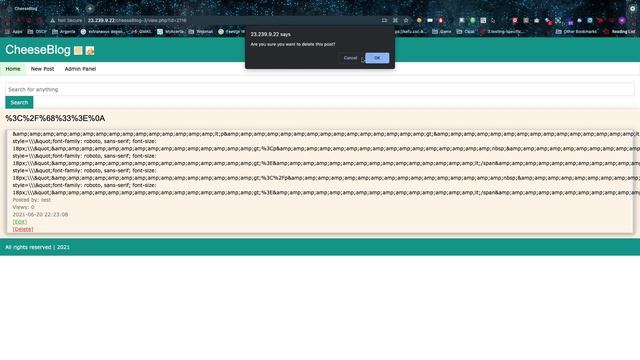Click the CheeseBlog site title
Image resolution: width=640 pixels, height=360 pixels.
click(x=38, y=50)
